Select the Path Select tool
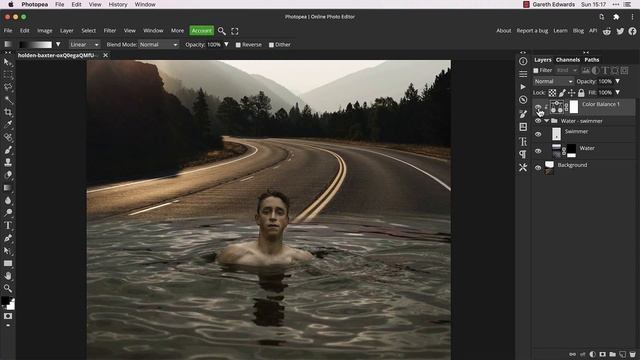640x360 pixels. tap(7, 251)
